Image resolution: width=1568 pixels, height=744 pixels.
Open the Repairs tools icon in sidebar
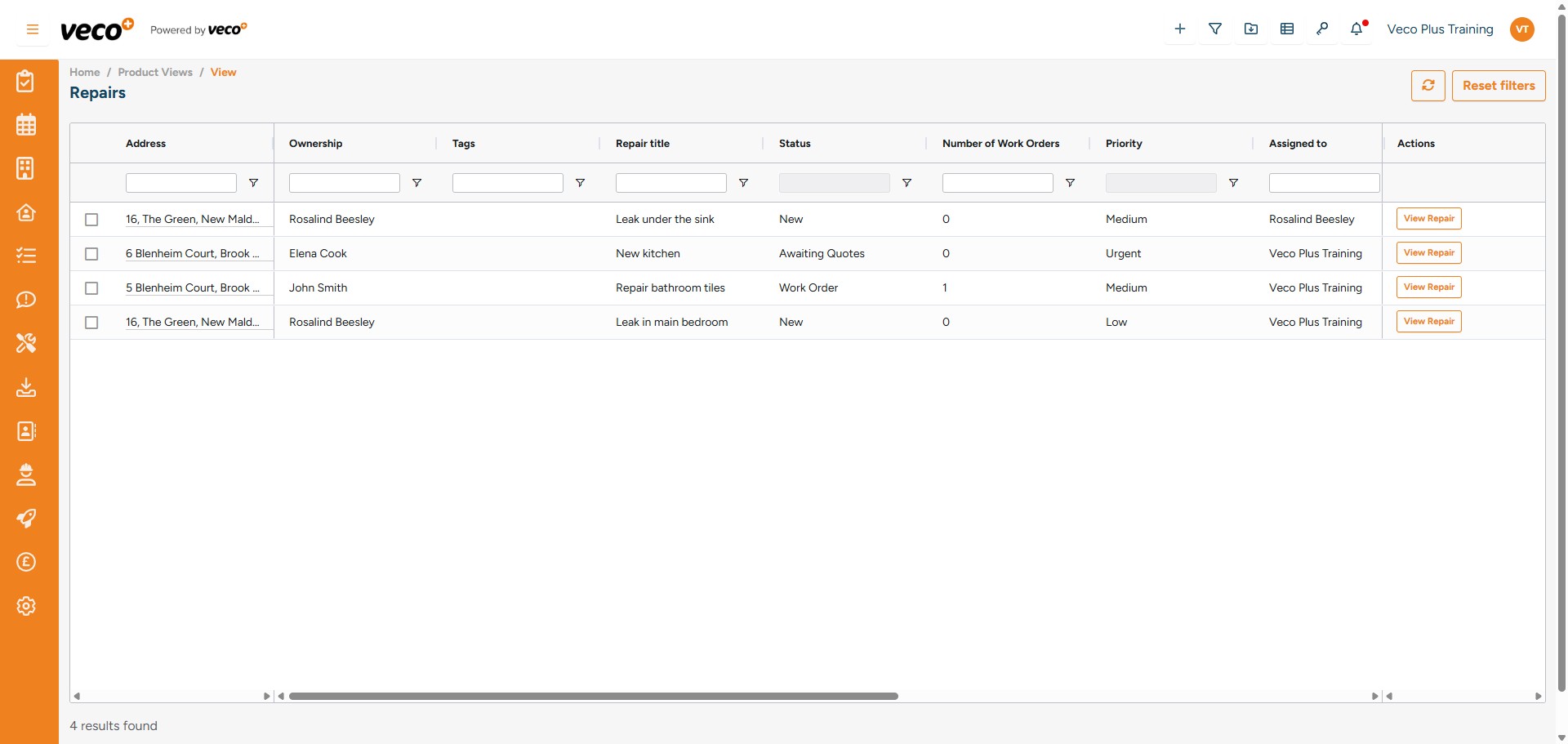coord(27,343)
